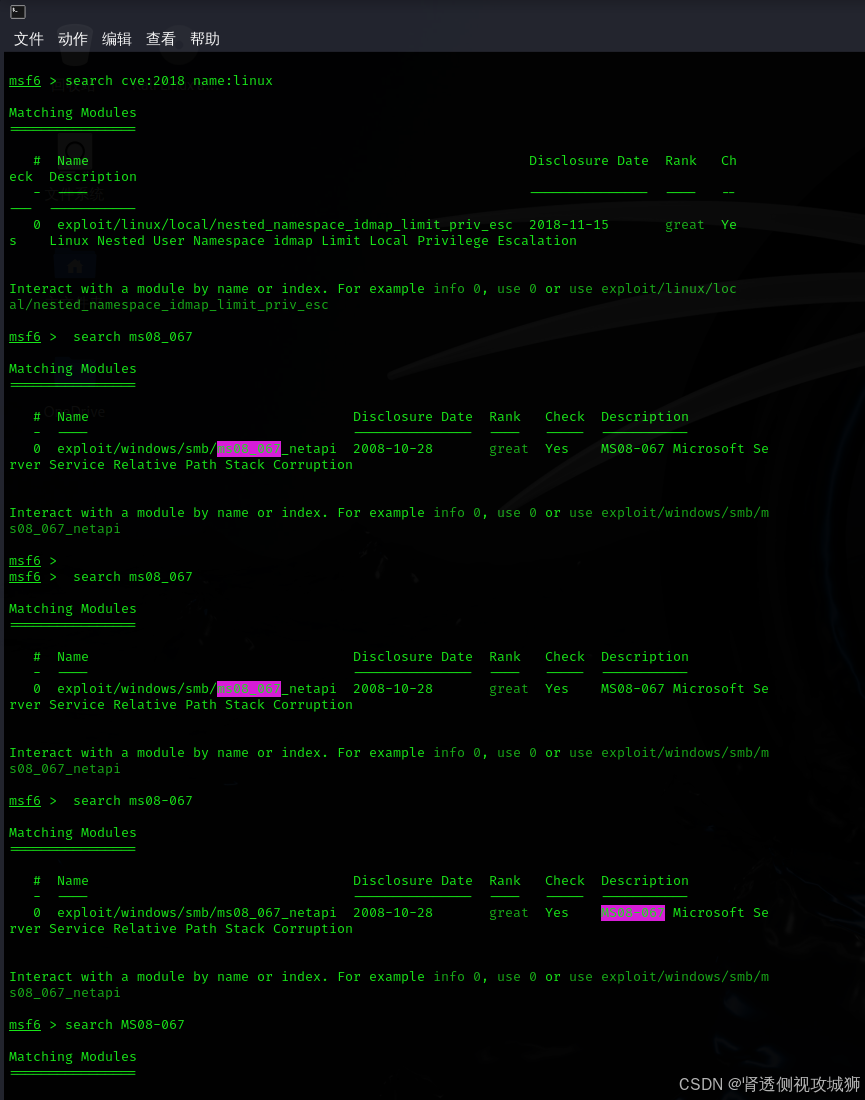The width and height of the screenshot is (865, 1100).
Task: Click the 'eck Description' wrapped header text
Action: point(73,177)
